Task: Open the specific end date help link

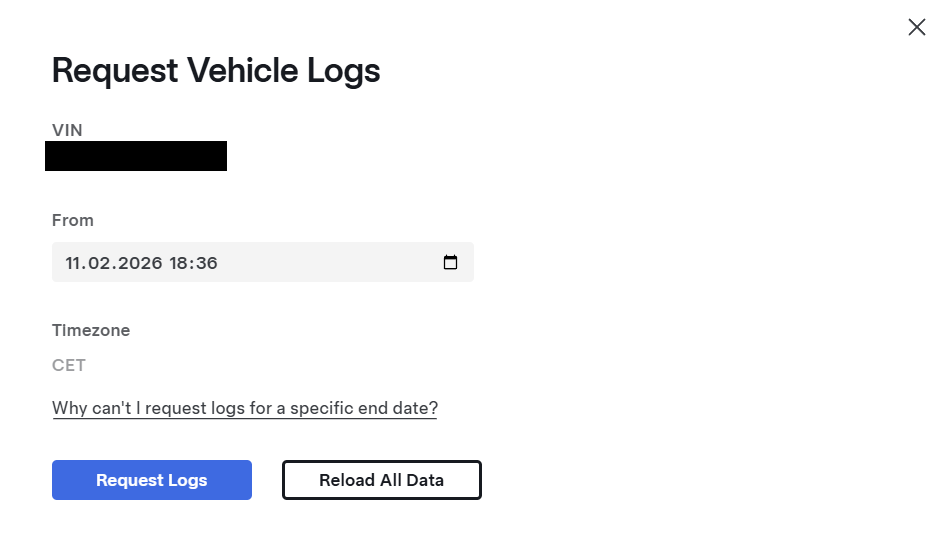Action: pos(245,408)
